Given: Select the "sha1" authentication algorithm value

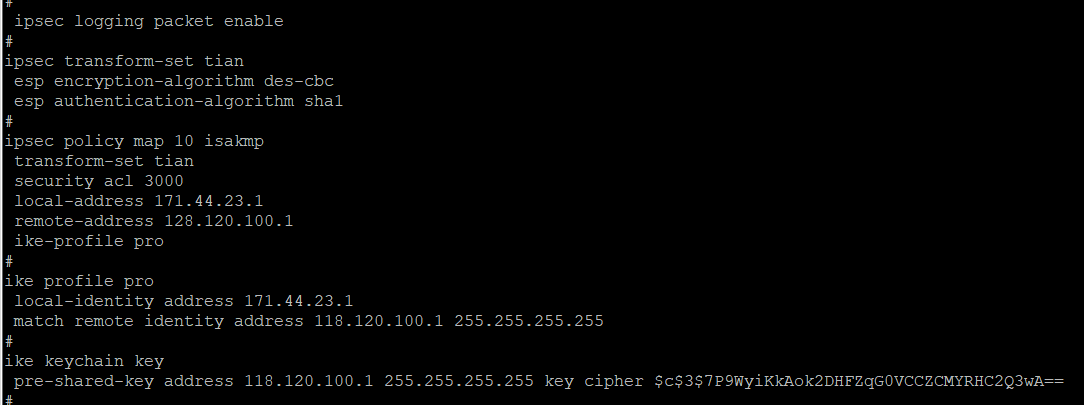Looking at the screenshot, I should click(x=324, y=101).
